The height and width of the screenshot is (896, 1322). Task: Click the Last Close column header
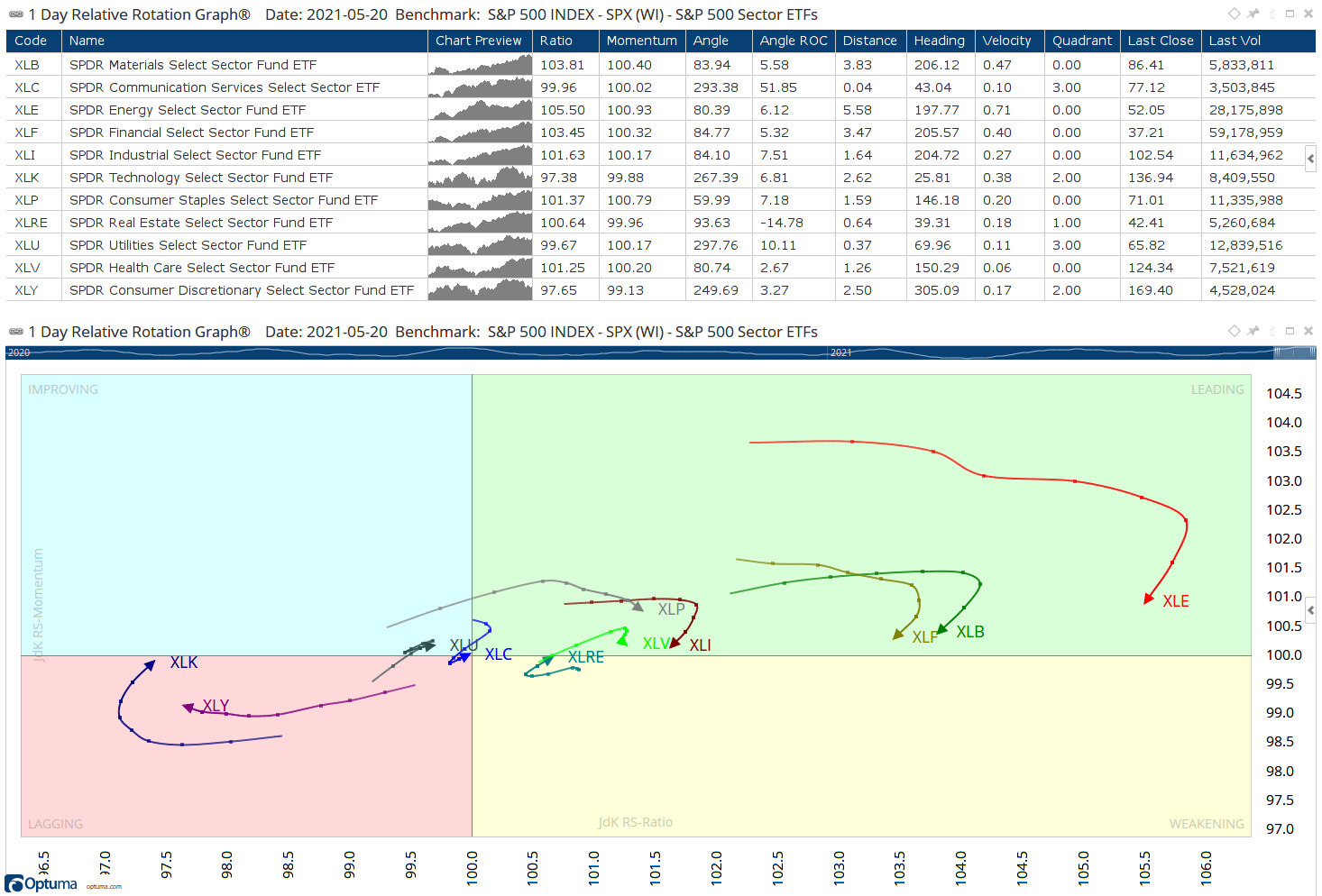point(1161,41)
